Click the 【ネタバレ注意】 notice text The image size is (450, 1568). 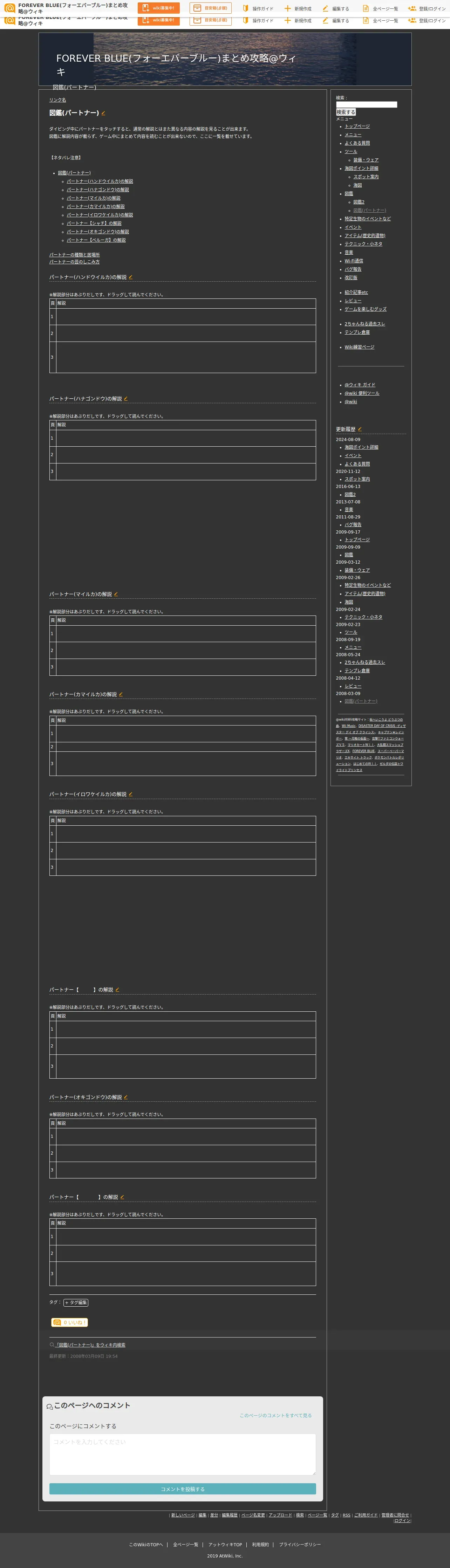(x=66, y=158)
